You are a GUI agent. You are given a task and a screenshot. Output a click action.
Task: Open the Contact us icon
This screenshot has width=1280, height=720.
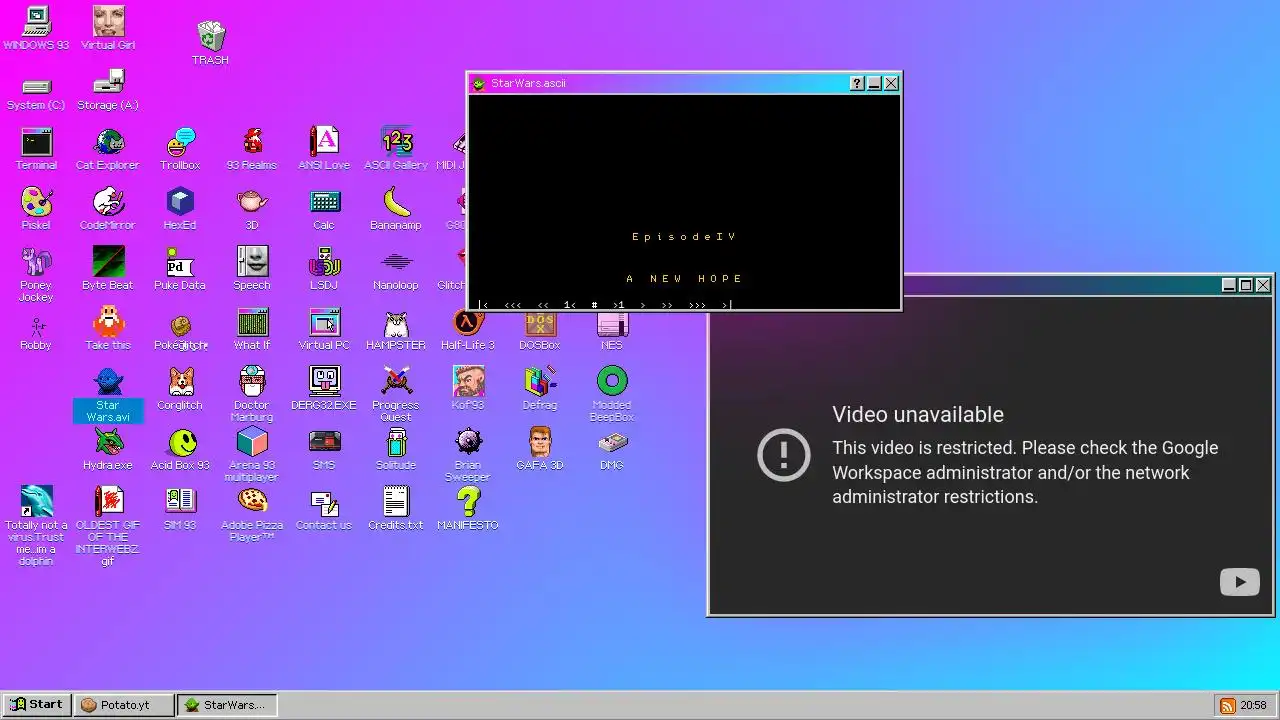pos(324,509)
